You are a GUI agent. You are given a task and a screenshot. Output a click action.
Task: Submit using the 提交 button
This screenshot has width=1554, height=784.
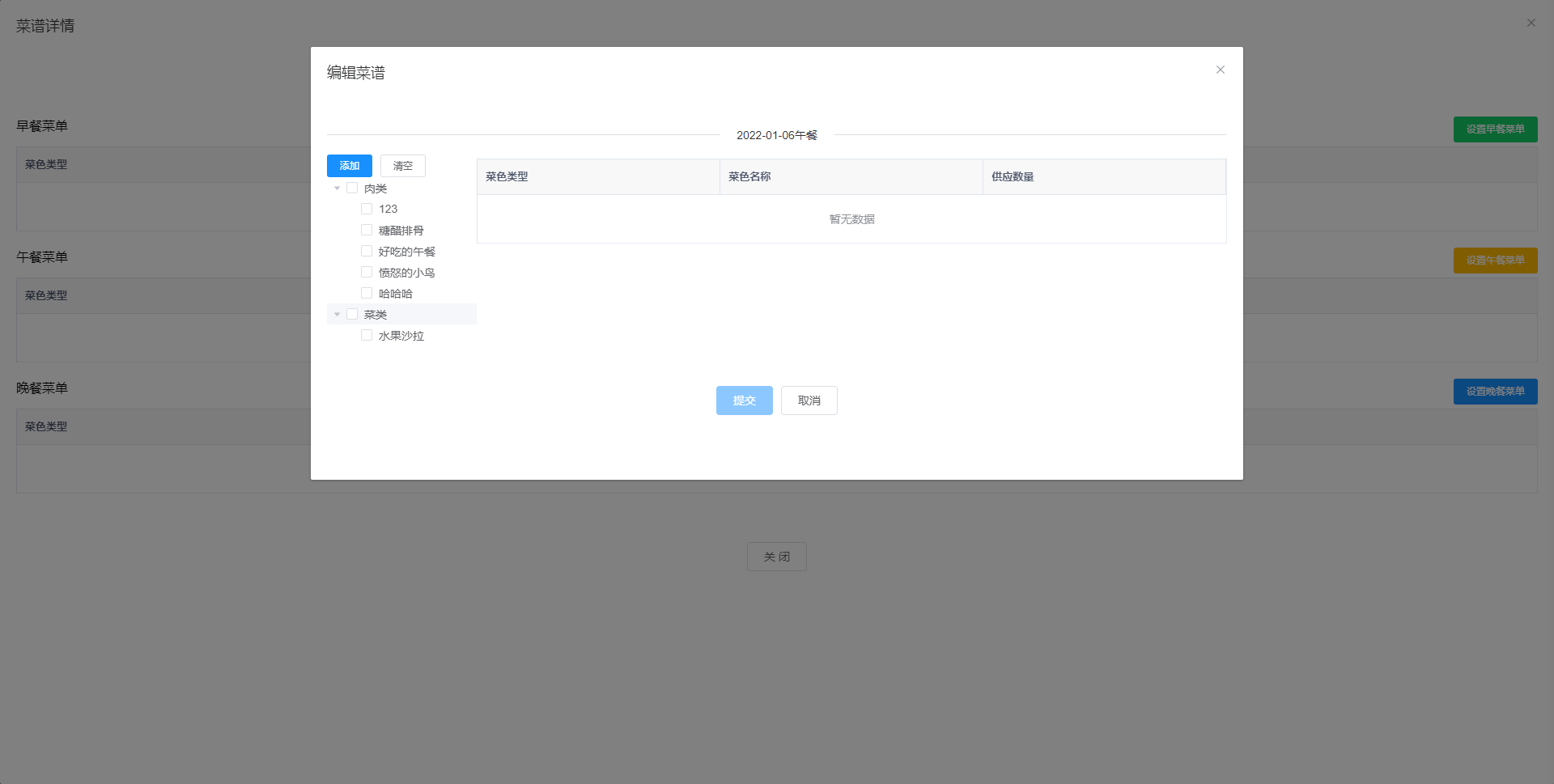pyautogui.click(x=744, y=400)
